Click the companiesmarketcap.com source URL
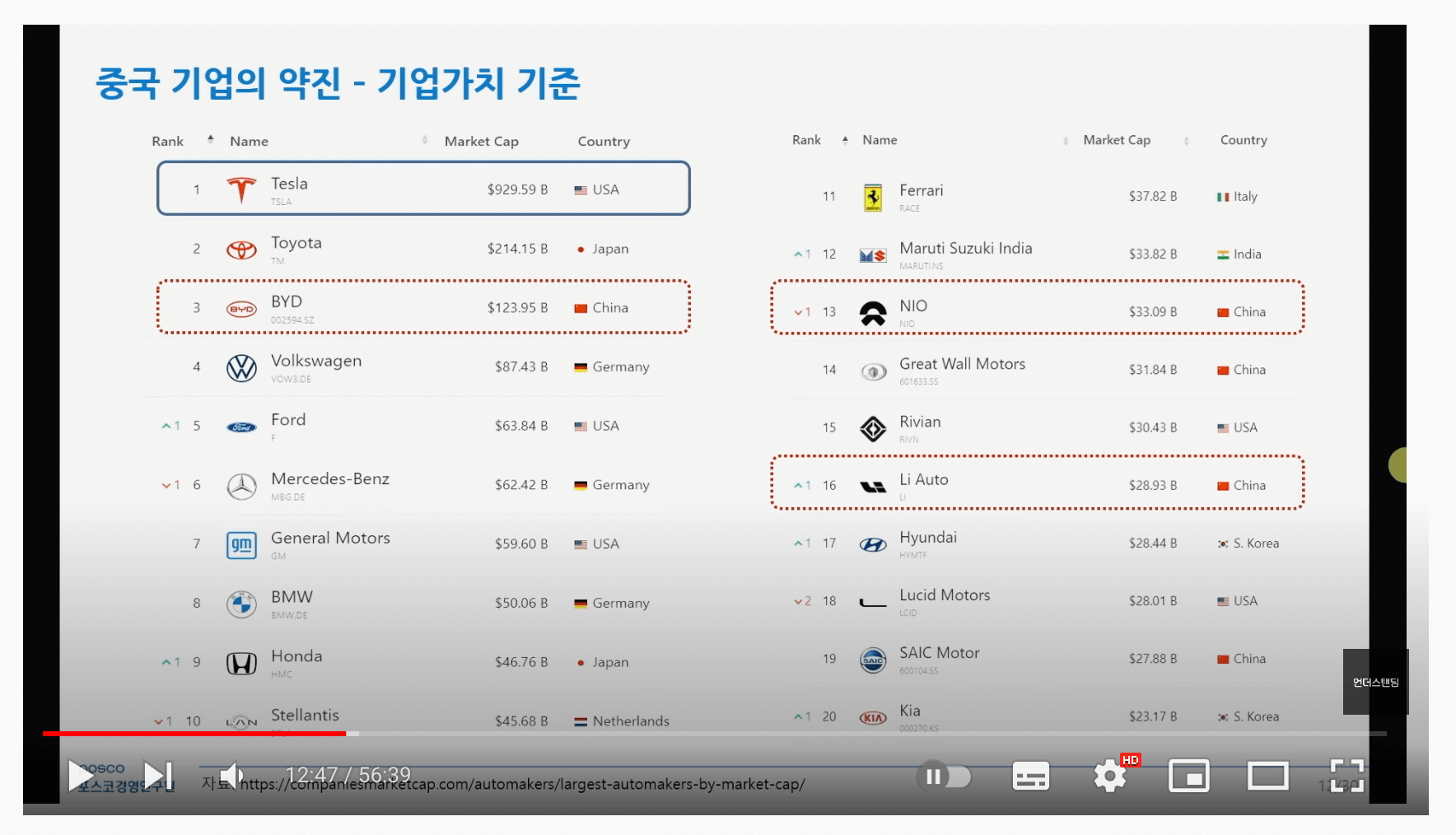This screenshot has height=835, width=1456. click(x=522, y=784)
